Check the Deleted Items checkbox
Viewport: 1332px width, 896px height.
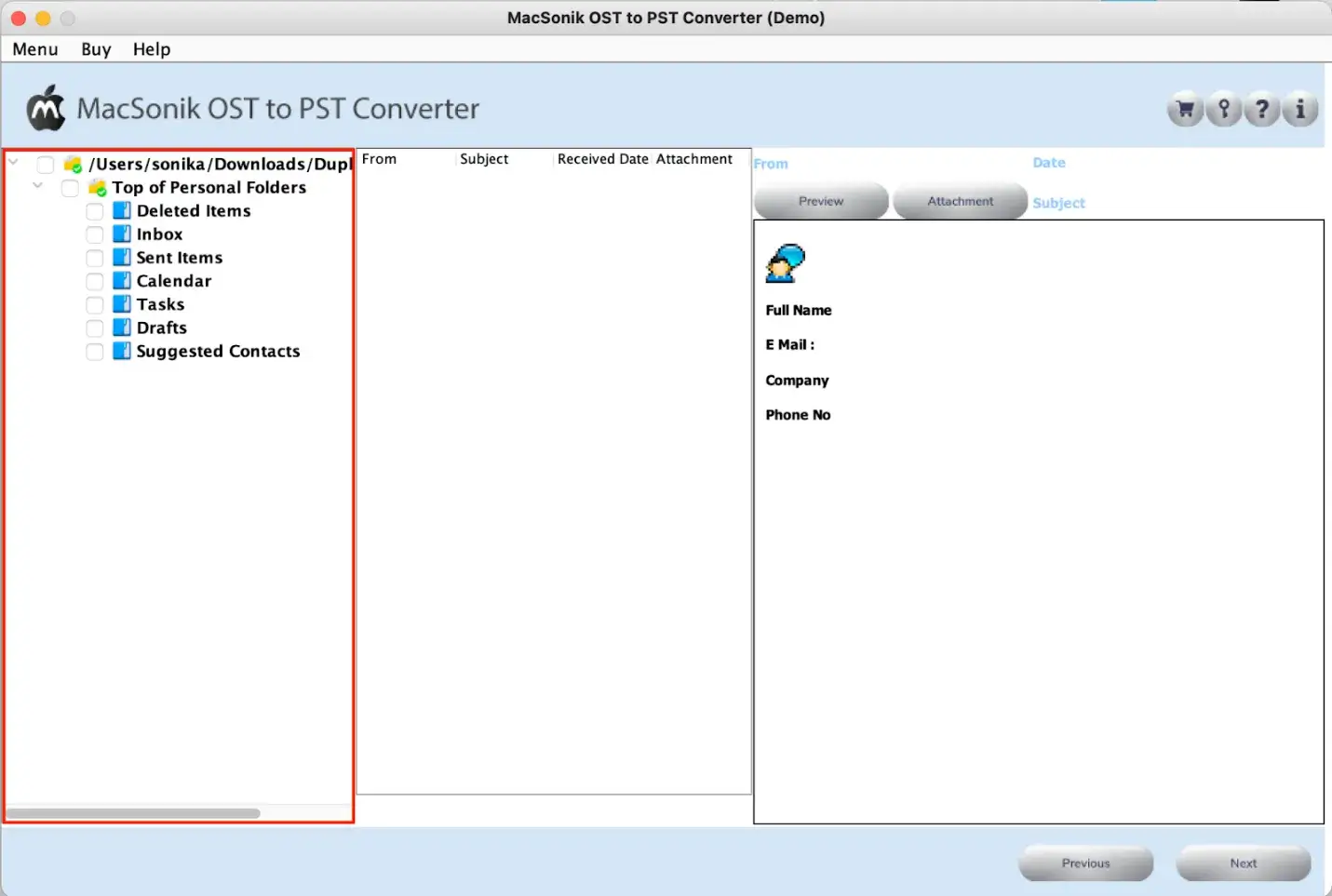coord(95,211)
